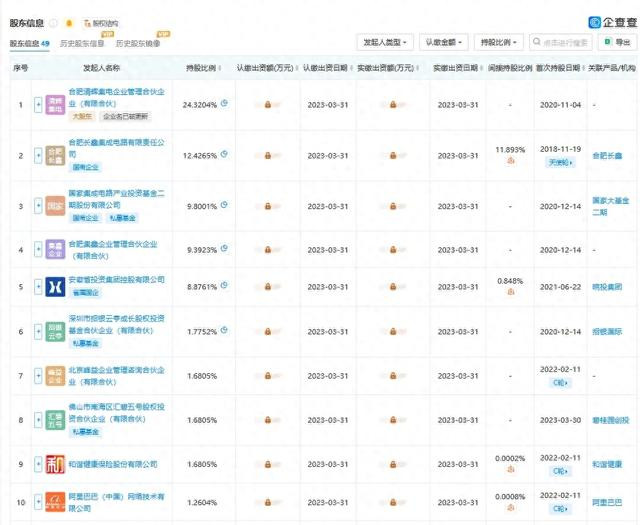The height and width of the screenshot is (525, 640).
Task: Open the 天使轮 funding round tag
Action: [x=560, y=162]
